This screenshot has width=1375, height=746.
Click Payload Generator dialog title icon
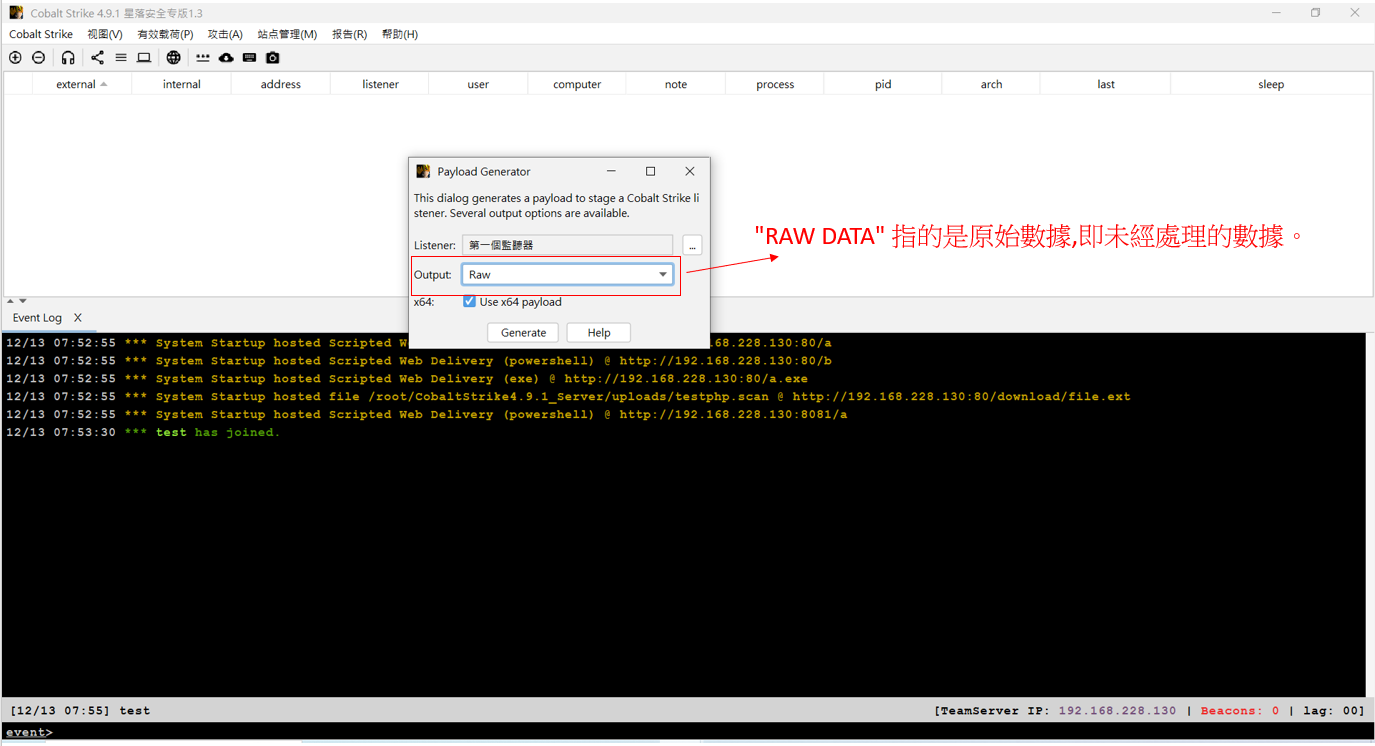pos(423,172)
